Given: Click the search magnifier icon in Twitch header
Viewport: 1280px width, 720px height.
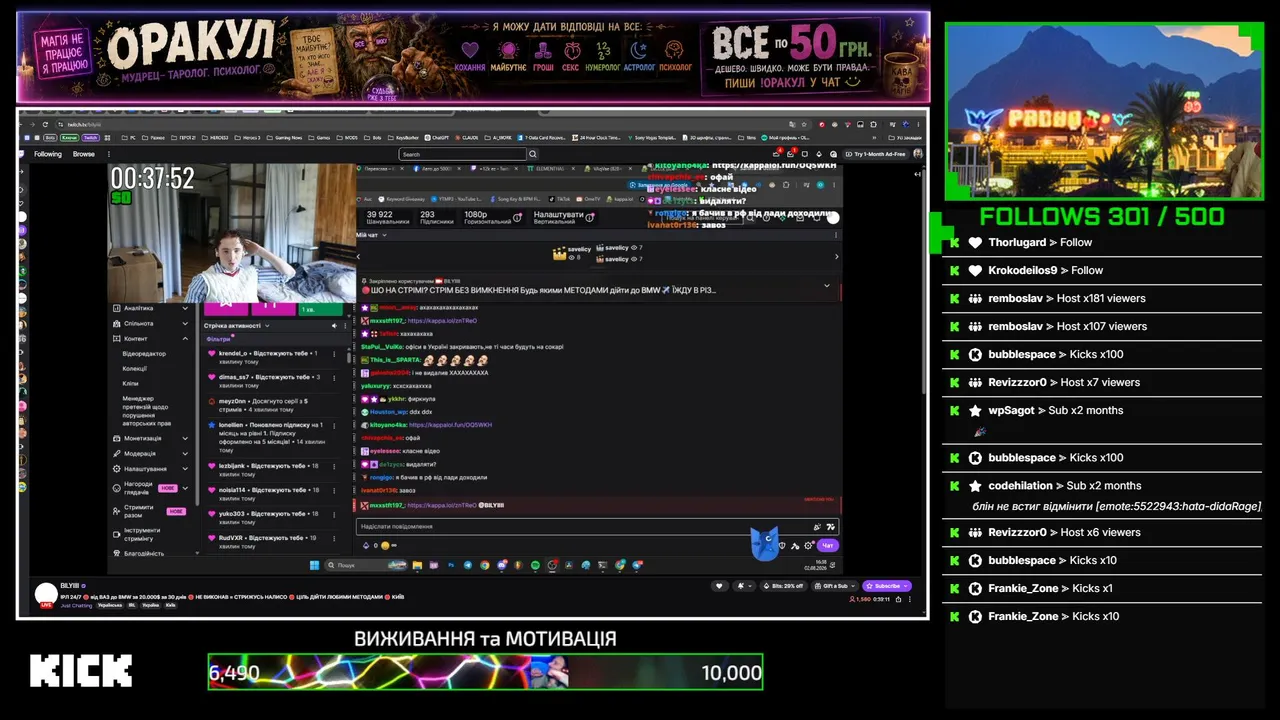Looking at the screenshot, I should tap(533, 154).
